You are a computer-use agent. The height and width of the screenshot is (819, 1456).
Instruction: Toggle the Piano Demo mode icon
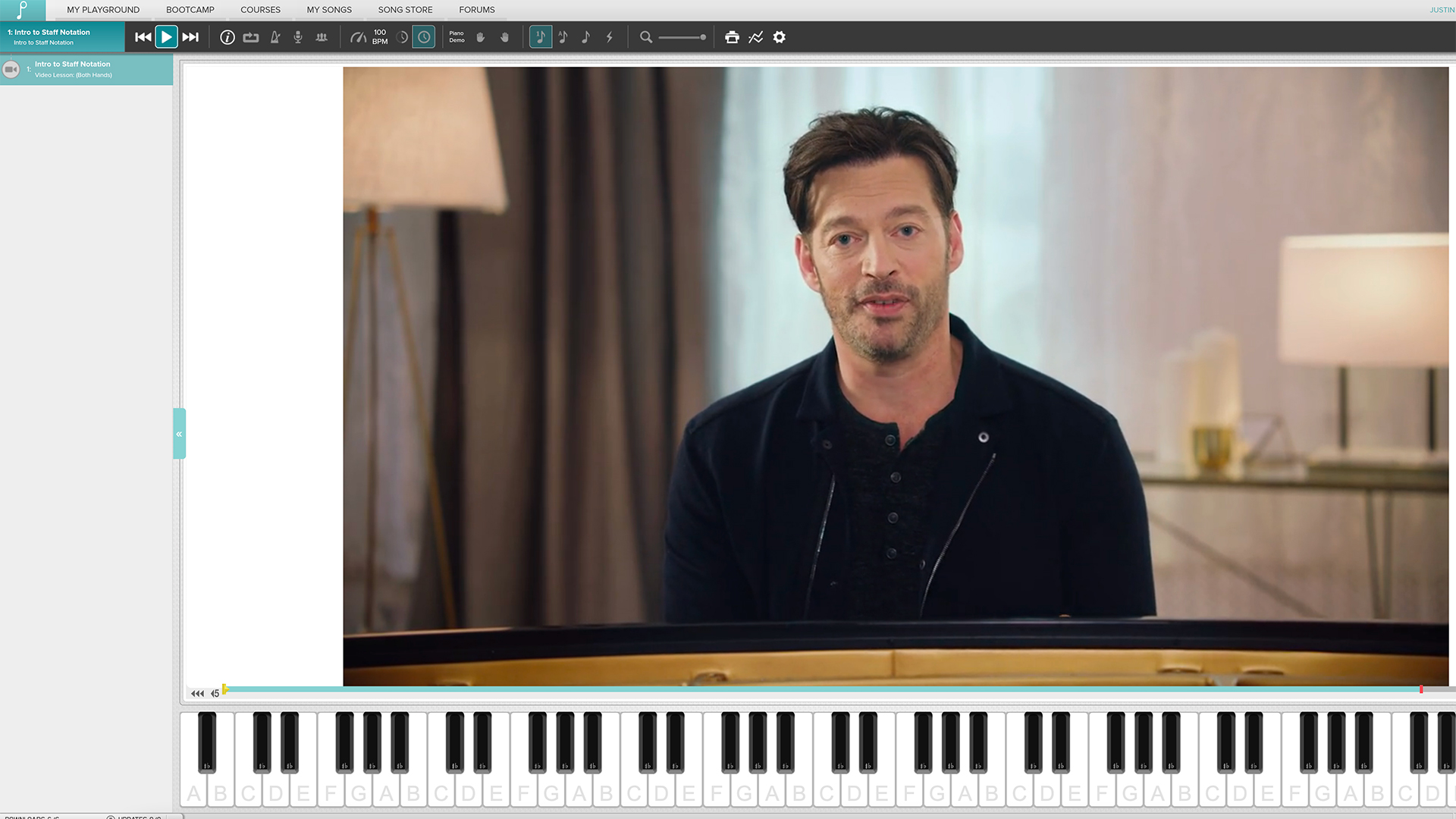pyautogui.click(x=456, y=37)
